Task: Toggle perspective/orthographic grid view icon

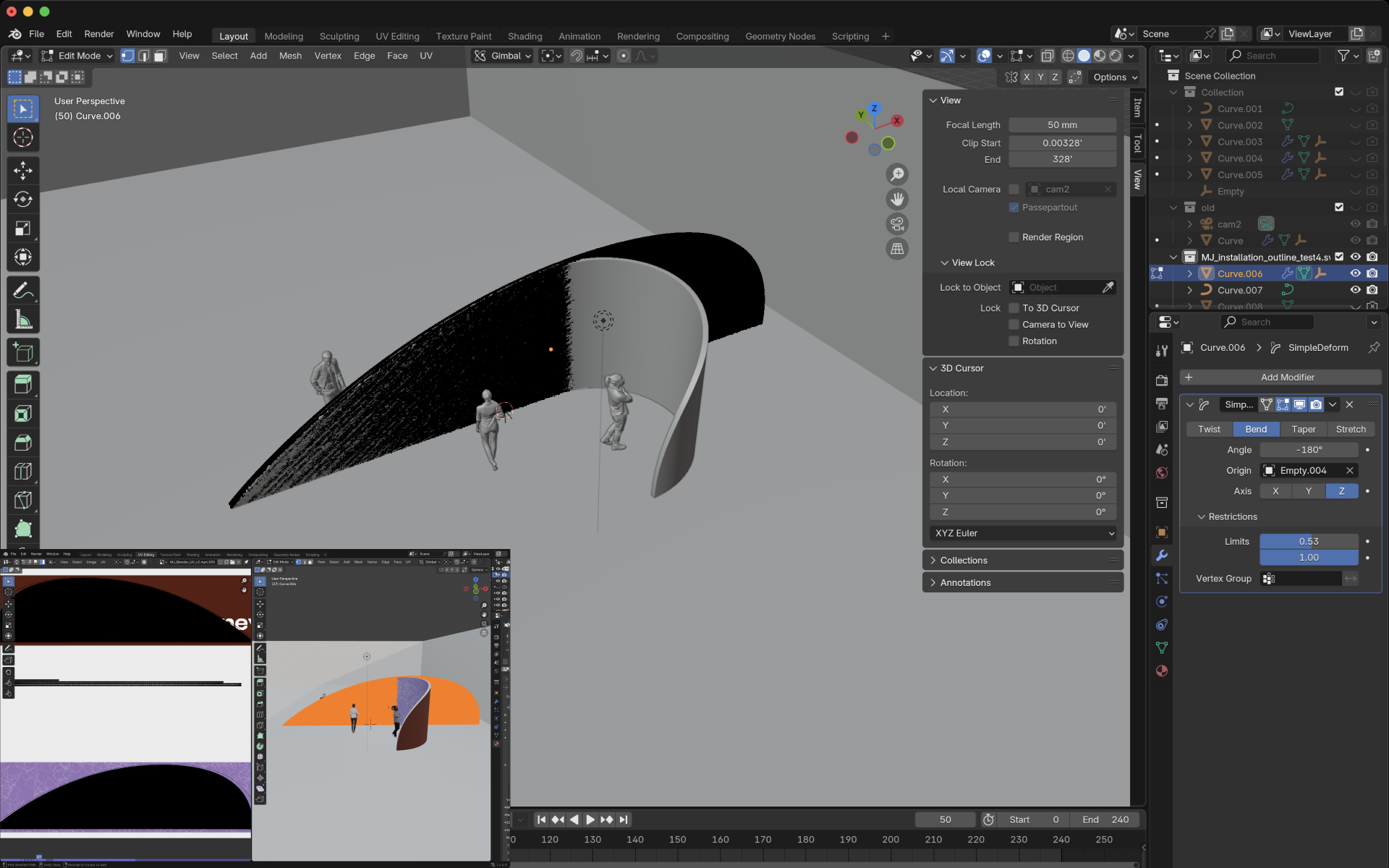Action: coord(897,249)
